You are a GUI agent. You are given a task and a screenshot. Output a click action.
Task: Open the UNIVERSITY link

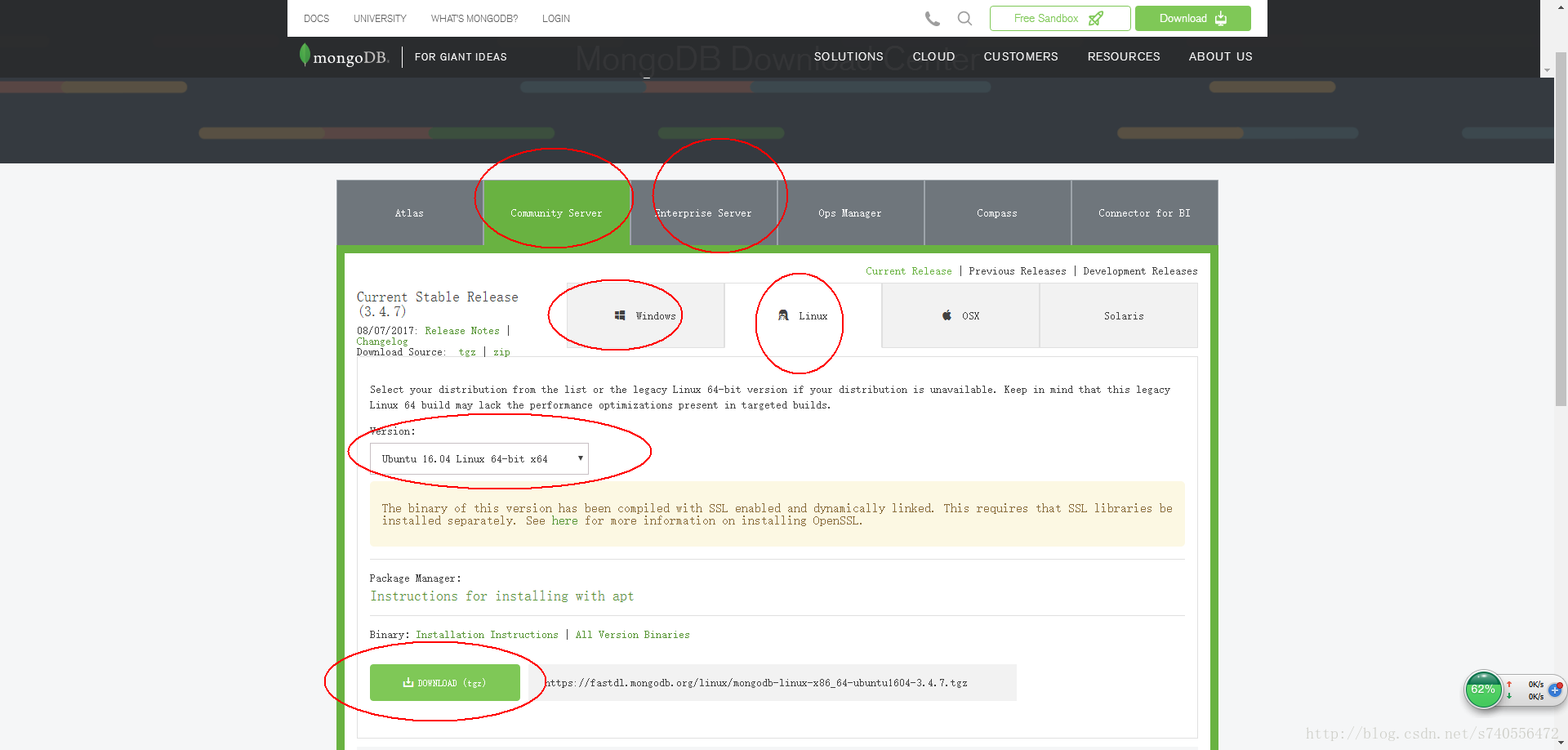pos(380,19)
